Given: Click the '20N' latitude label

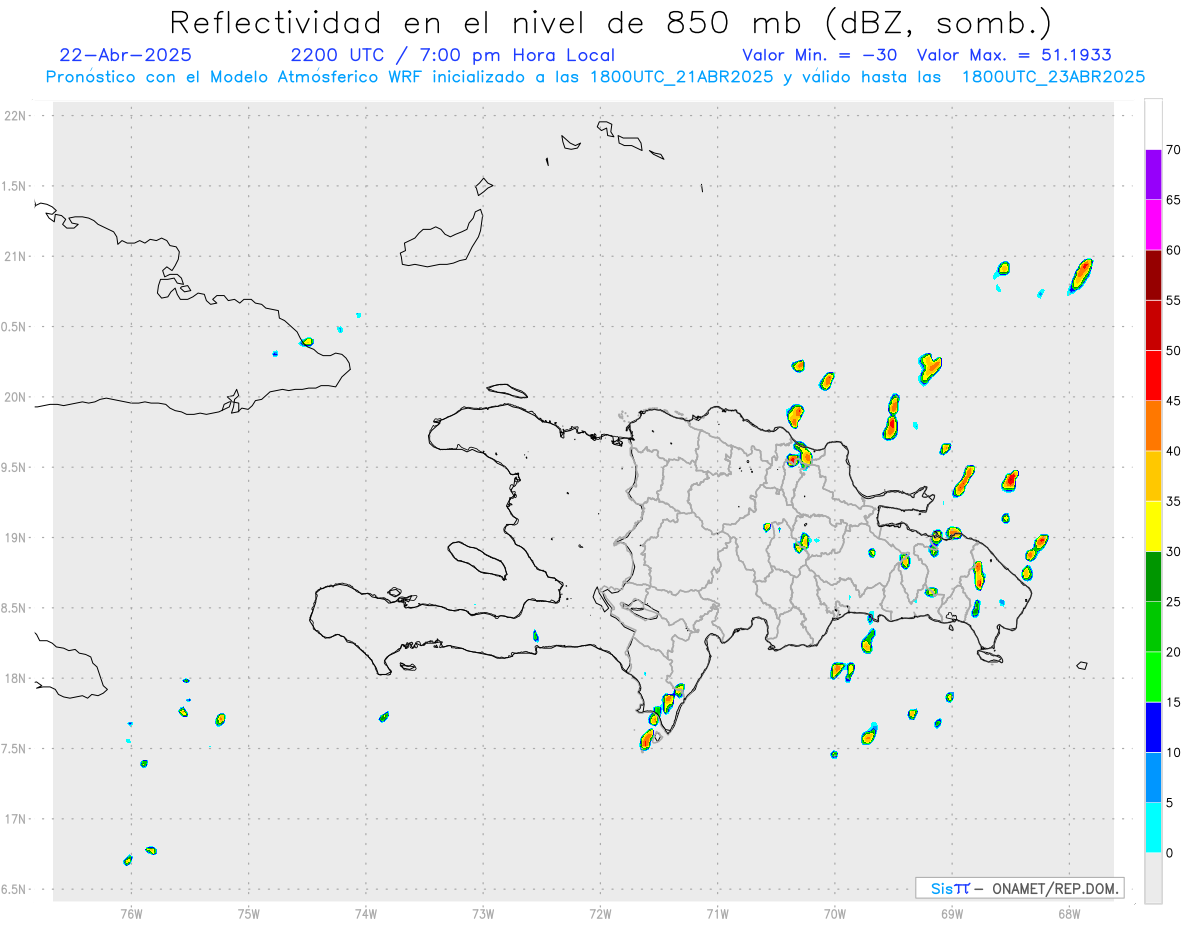Looking at the screenshot, I should pos(17,397).
